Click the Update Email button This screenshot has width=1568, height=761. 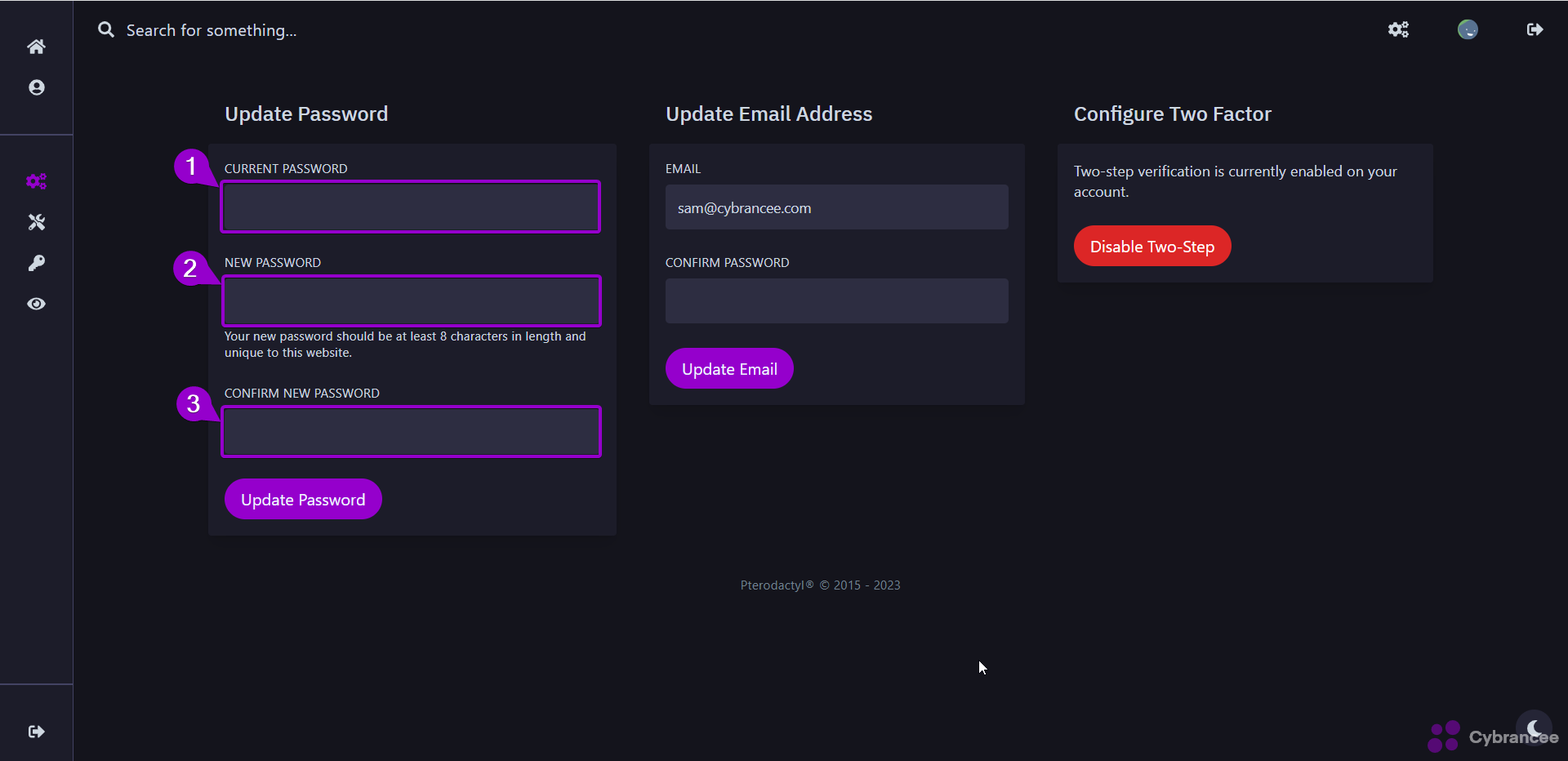pyautogui.click(x=729, y=368)
